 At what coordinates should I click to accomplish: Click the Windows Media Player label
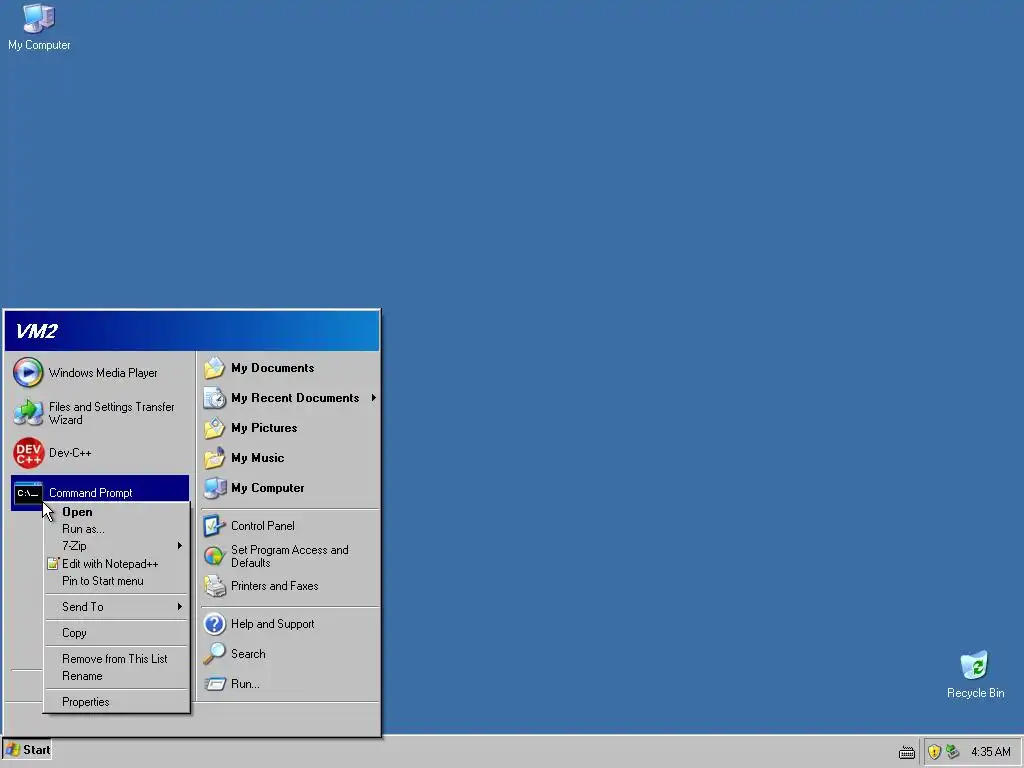click(103, 373)
